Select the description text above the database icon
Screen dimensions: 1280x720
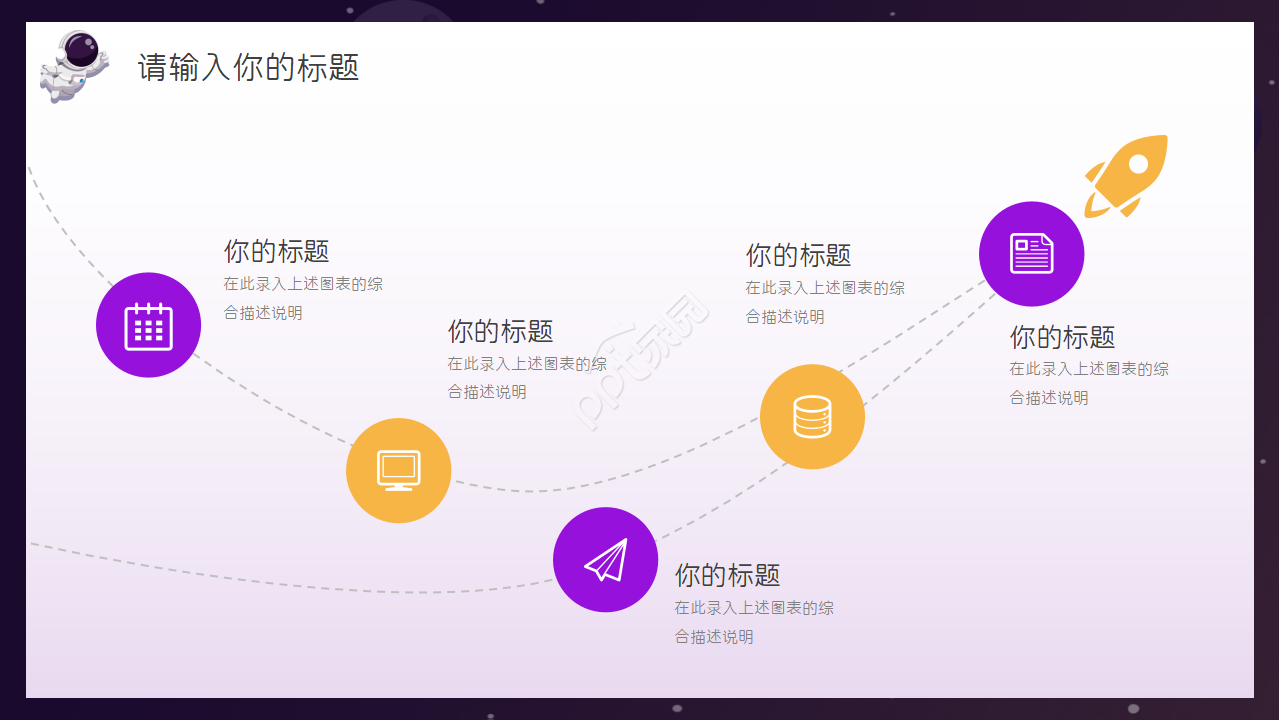[824, 302]
